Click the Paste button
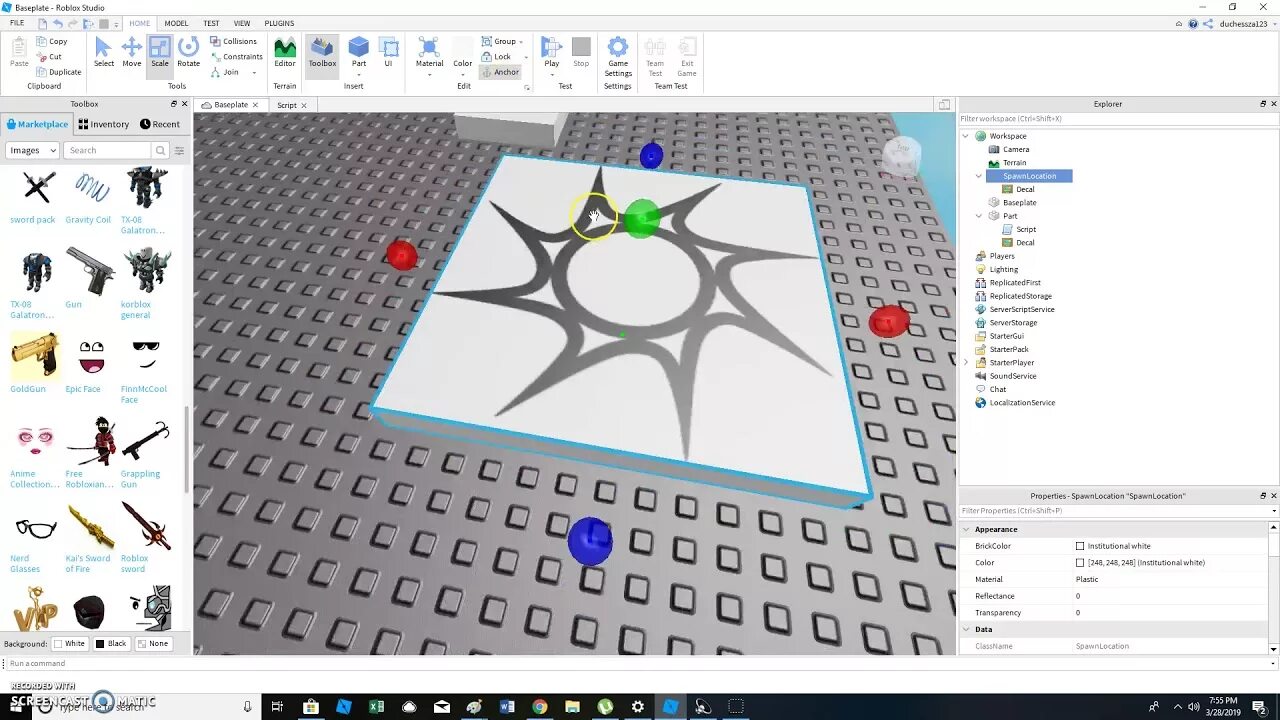Screen dimensions: 1280x720 [19, 52]
